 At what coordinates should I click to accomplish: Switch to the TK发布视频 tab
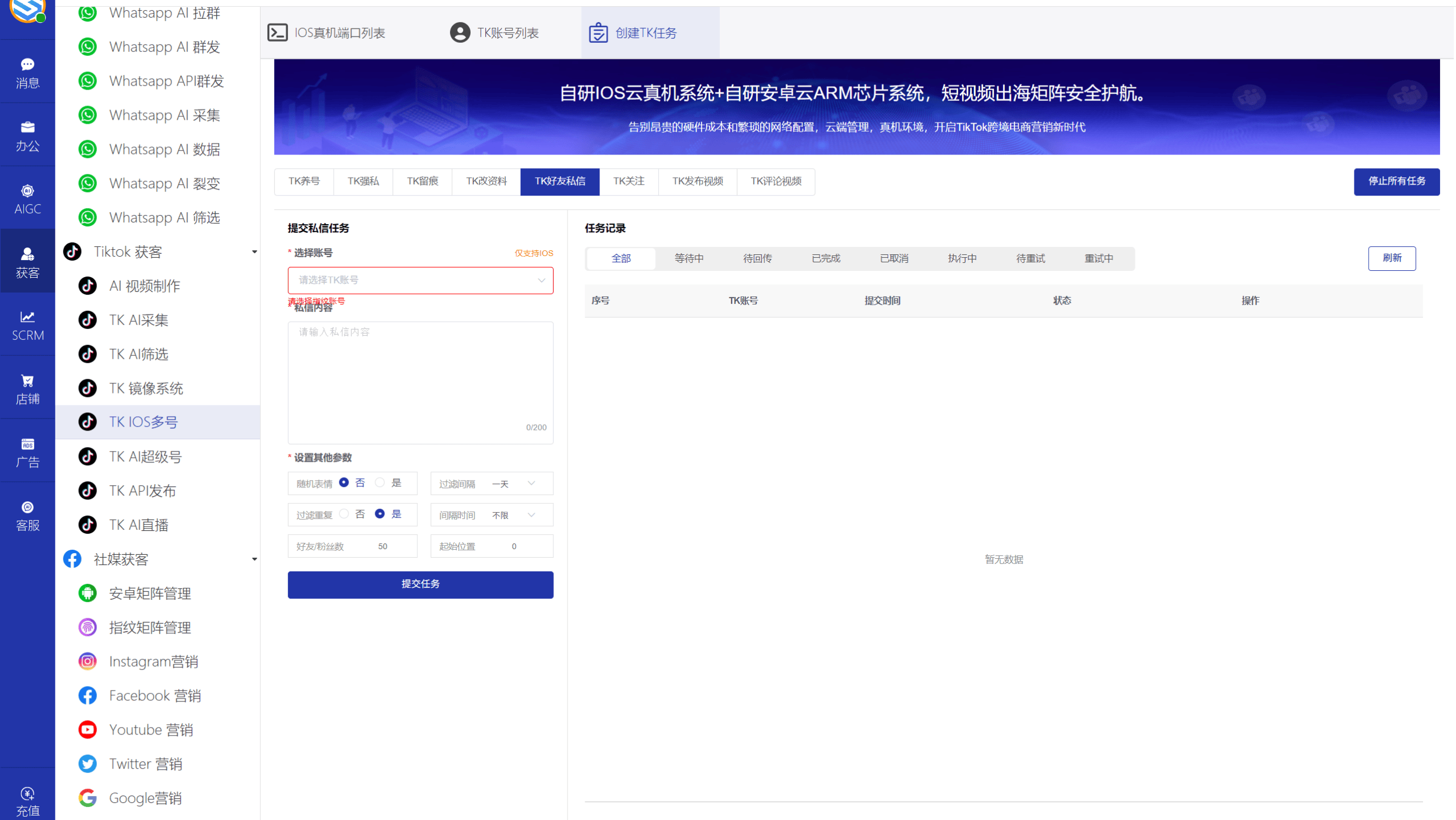pos(697,181)
